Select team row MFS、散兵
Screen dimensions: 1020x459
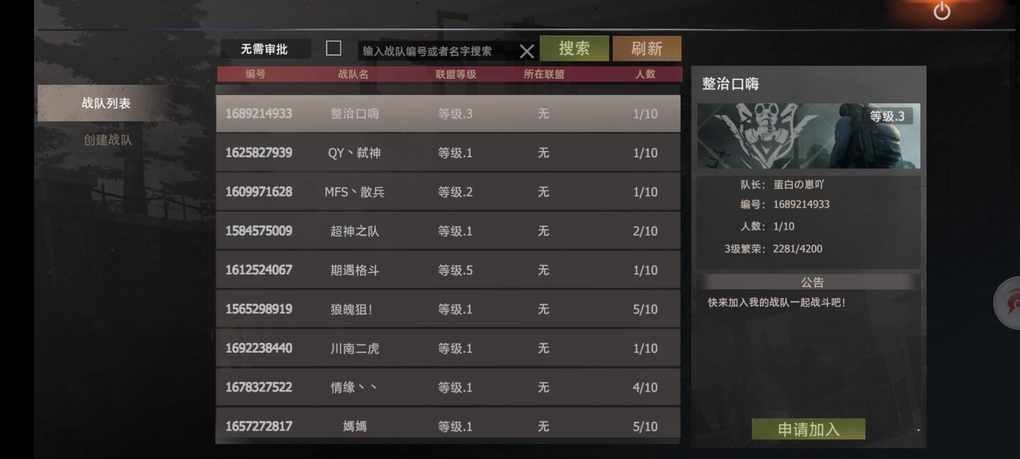[448, 192]
